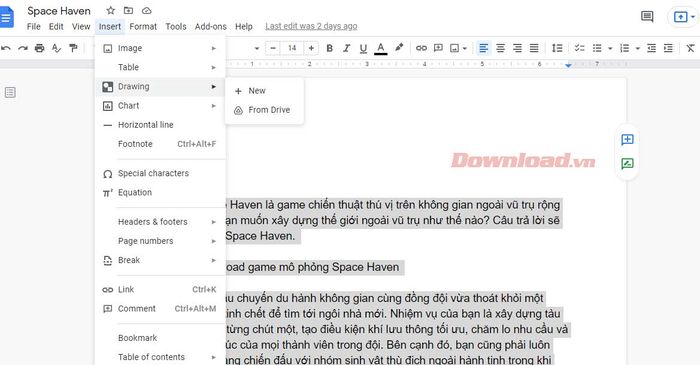Choose New drawing option
The height and width of the screenshot is (365, 700).
tap(264, 91)
